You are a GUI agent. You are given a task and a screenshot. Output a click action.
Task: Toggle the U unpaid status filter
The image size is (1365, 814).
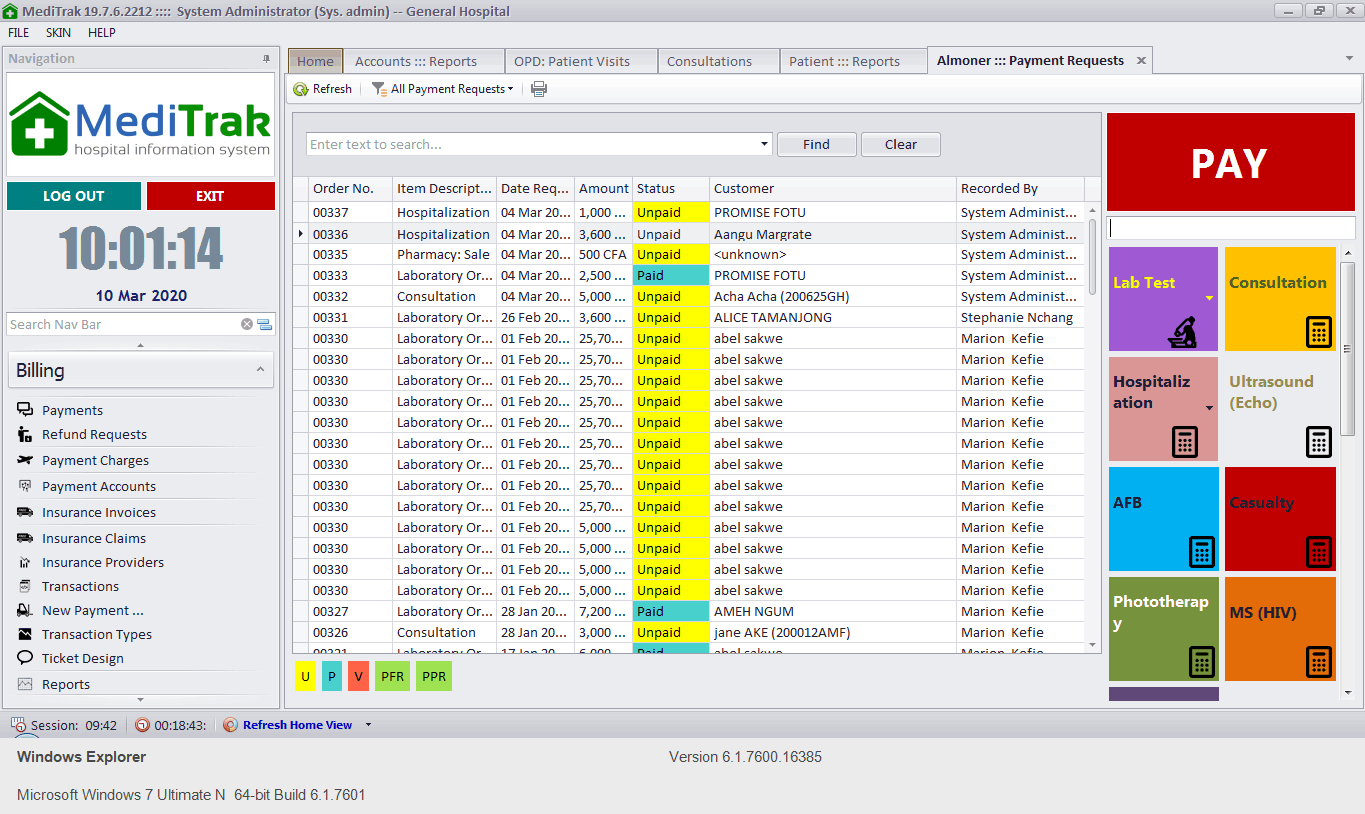tap(305, 677)
